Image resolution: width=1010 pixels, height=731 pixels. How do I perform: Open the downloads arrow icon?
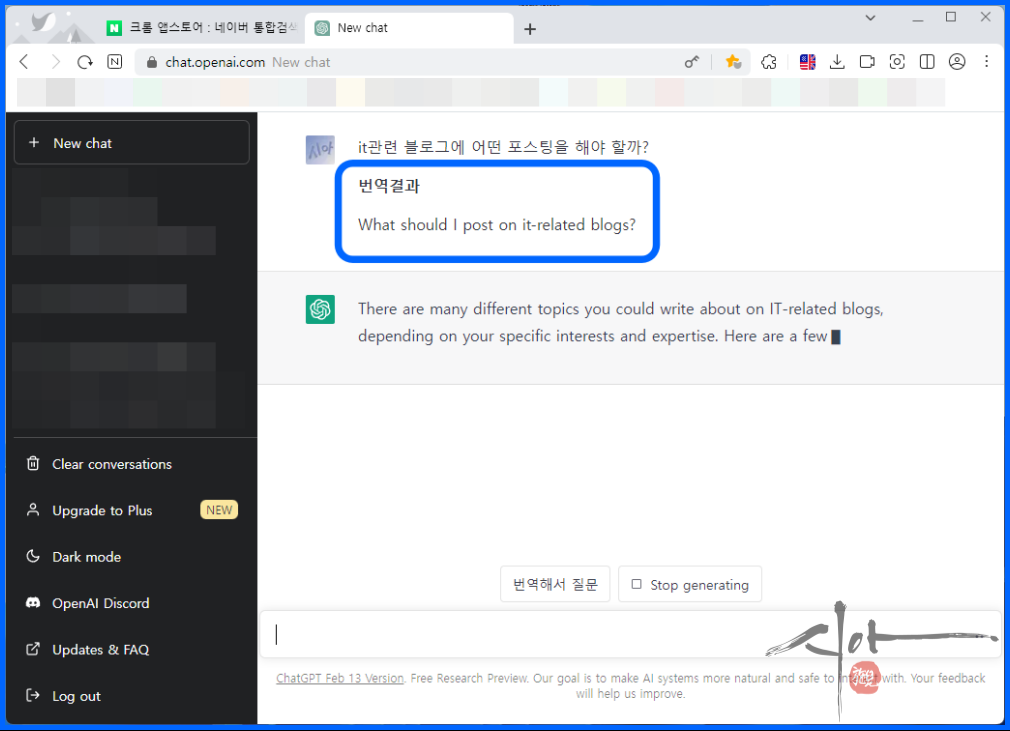click(x=837, y=62)
